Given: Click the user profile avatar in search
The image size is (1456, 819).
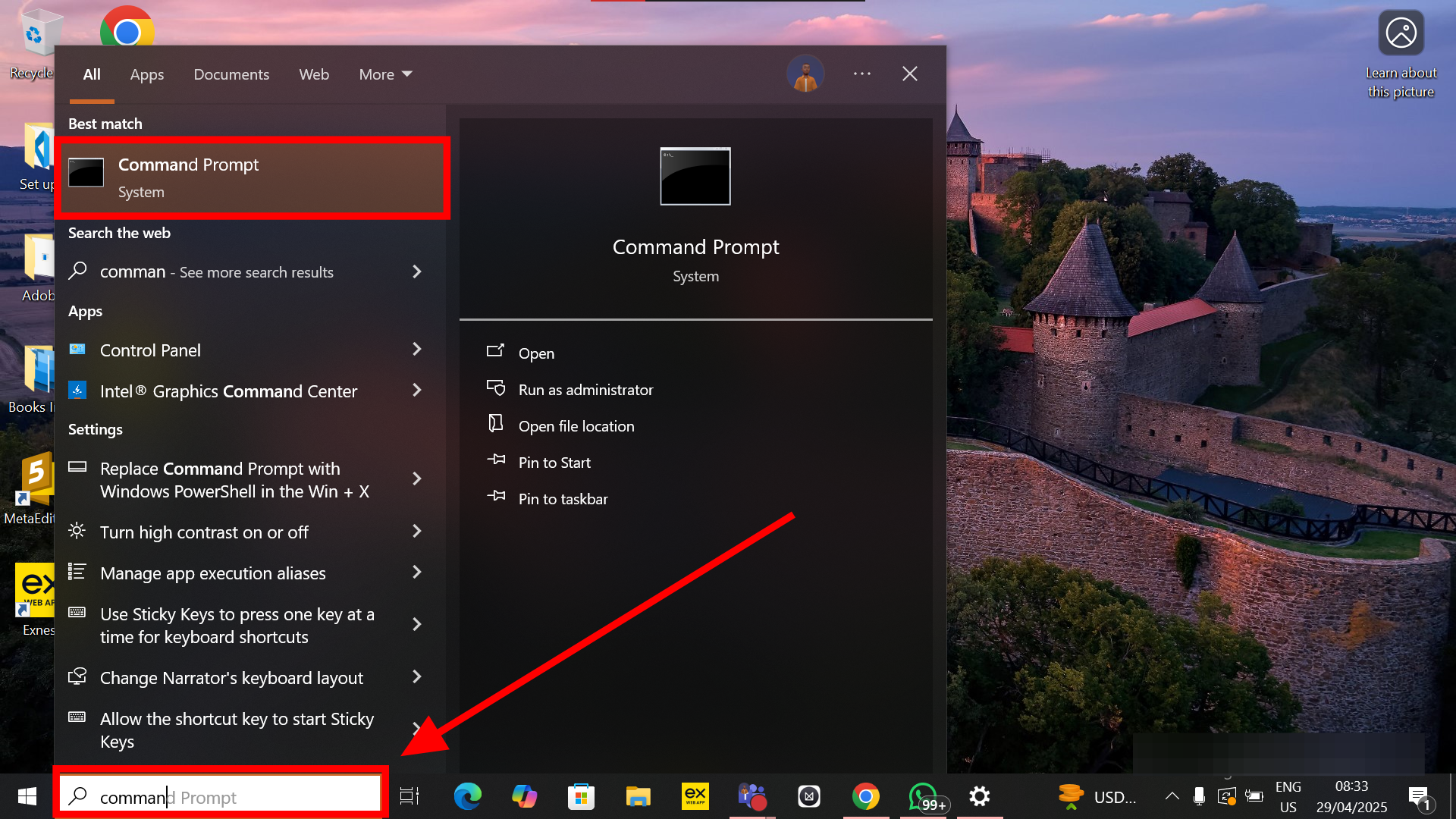Looking at the screenshot, I should pyautogui.click(x=805, y=74).
